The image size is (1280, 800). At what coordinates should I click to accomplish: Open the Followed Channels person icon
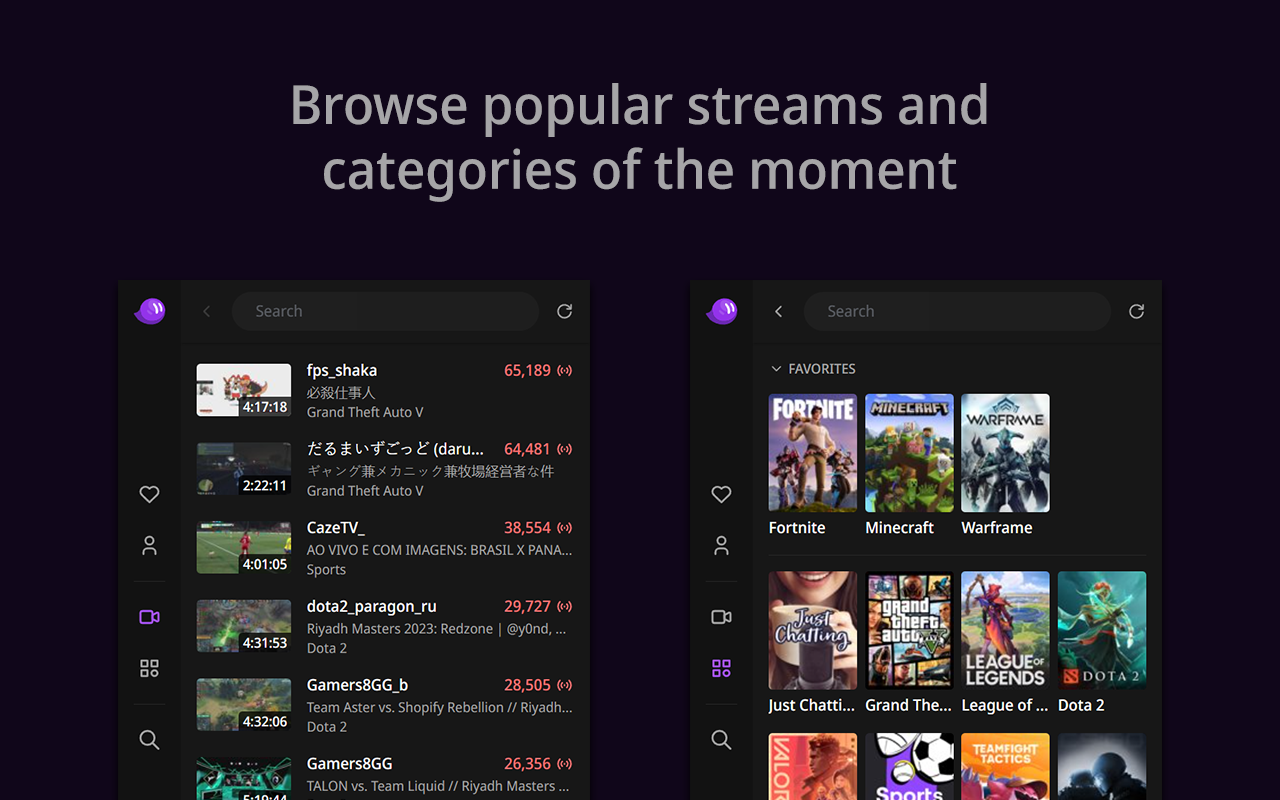click(x=149, y=545)
